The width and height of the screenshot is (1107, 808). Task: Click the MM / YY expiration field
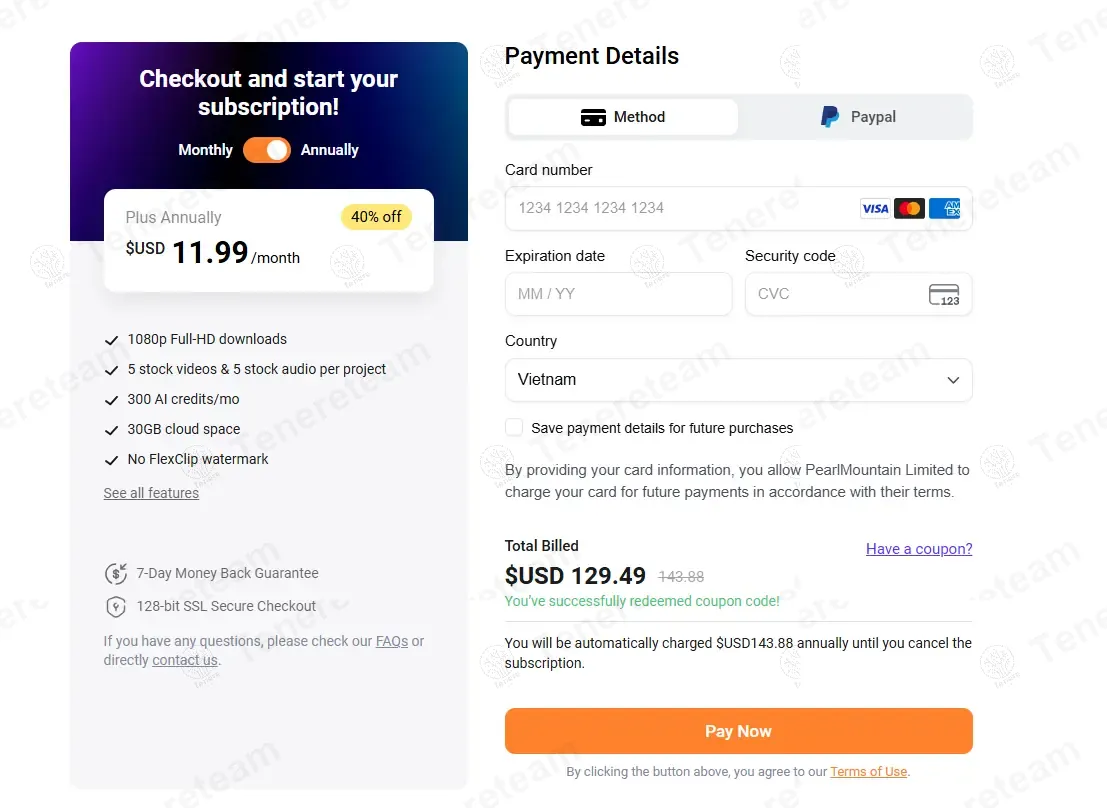[618, 294]
